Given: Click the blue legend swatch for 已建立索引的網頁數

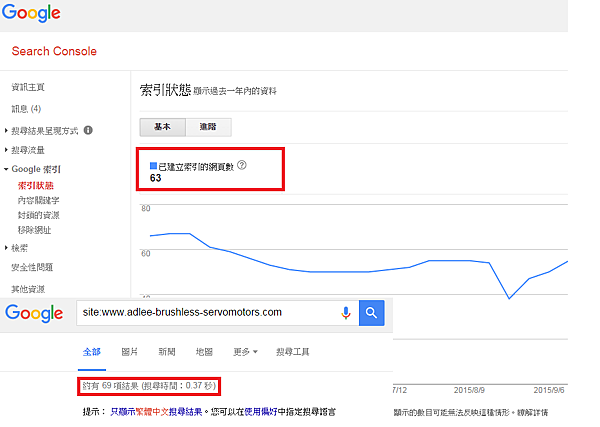Looking at the screenshot, I should tap(153, 166).
